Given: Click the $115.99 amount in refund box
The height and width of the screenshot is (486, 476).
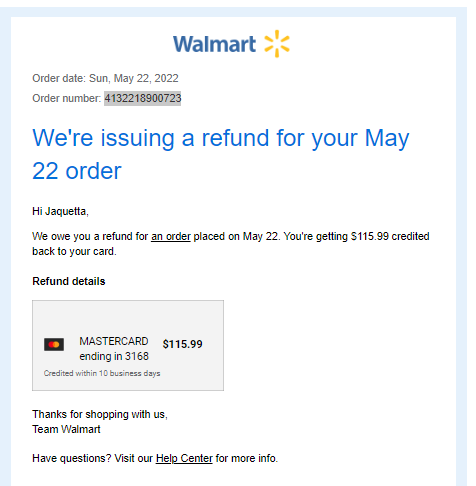Looking at the screenshot, I should tap(182, 344).
